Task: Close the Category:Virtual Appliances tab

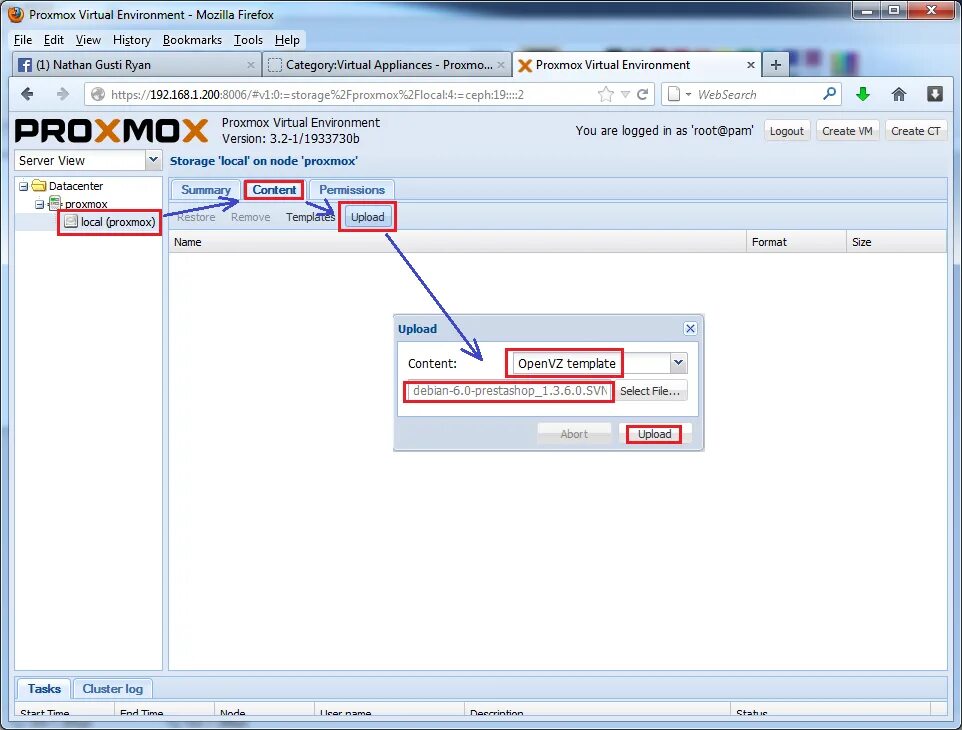Action: pos(501,64)
